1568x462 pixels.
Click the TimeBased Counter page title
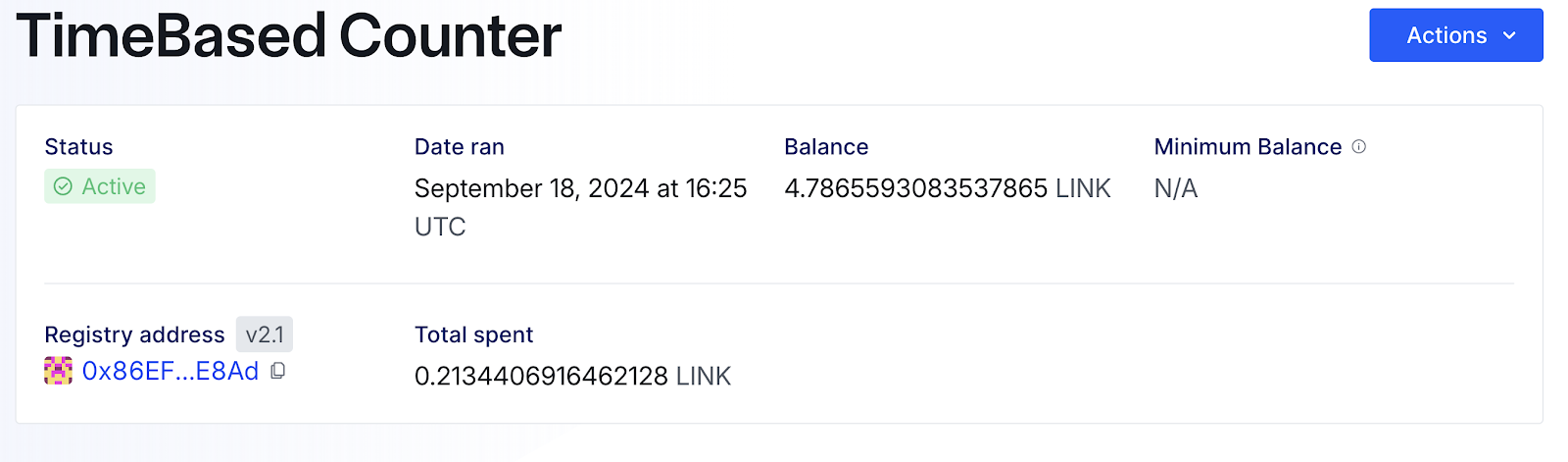pyautogui.click(x=289, y=36)
